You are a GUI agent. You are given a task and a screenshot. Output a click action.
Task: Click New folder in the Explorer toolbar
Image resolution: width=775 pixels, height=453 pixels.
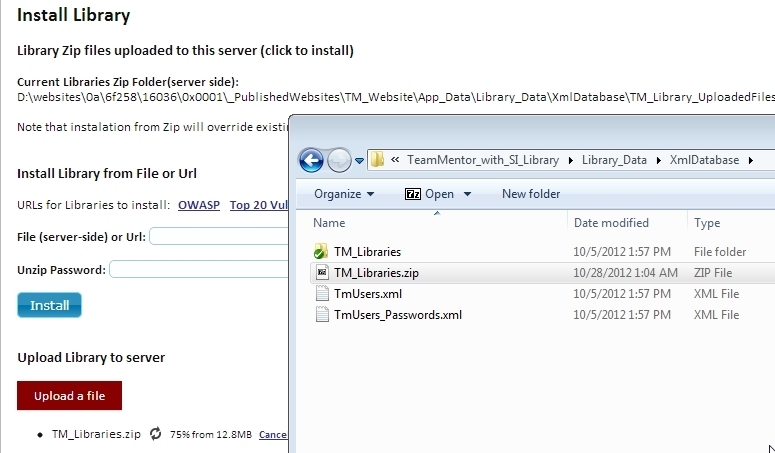pyautogui.click(x=531, y=194)
